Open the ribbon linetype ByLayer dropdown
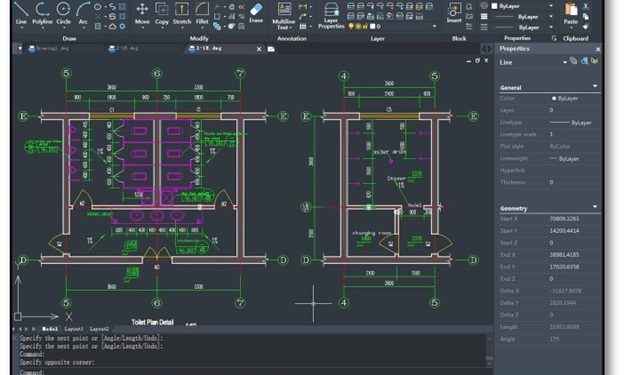 click(551, 17)
